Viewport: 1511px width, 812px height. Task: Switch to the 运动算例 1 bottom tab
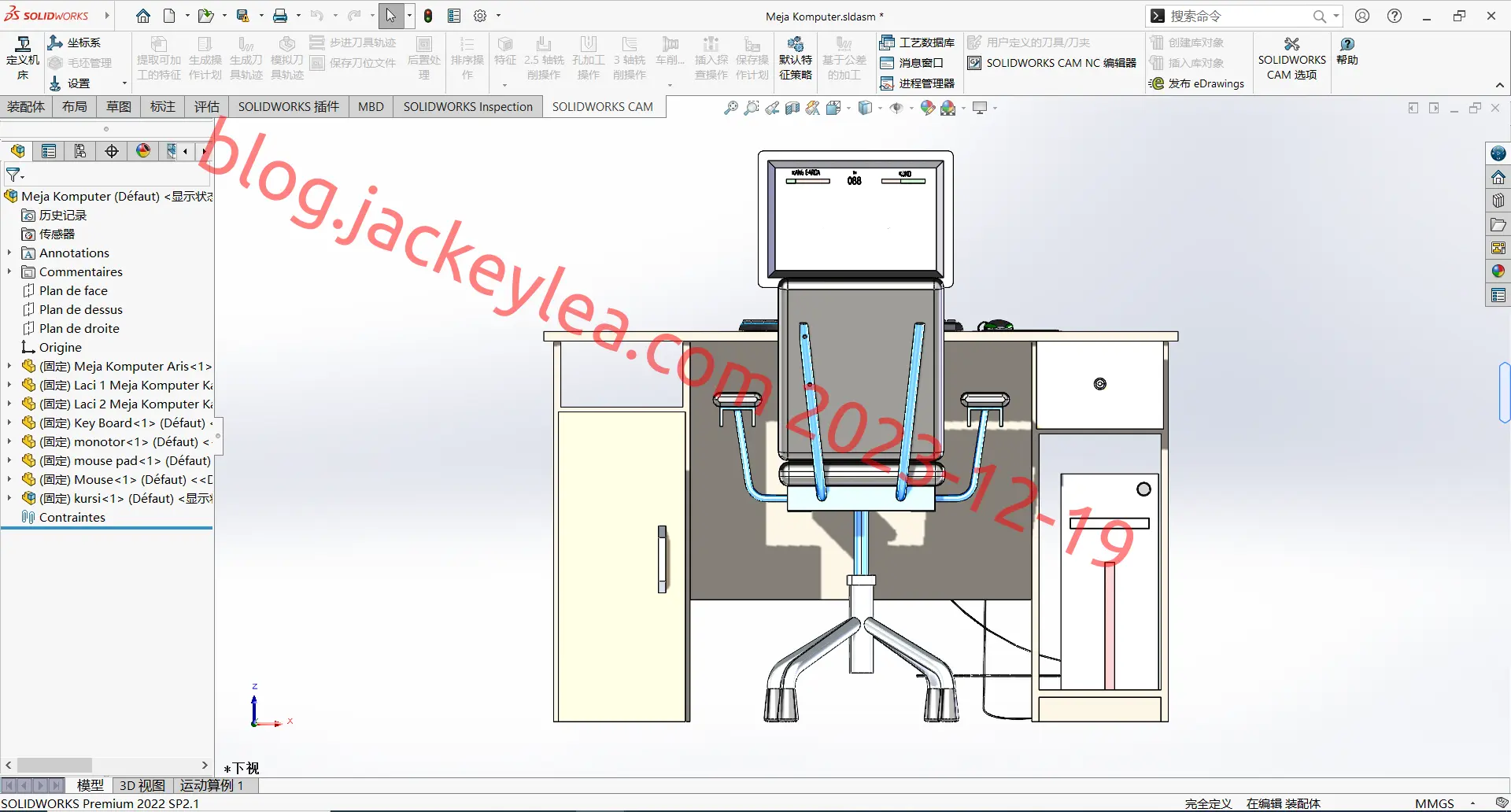click(x=212, y=785)
